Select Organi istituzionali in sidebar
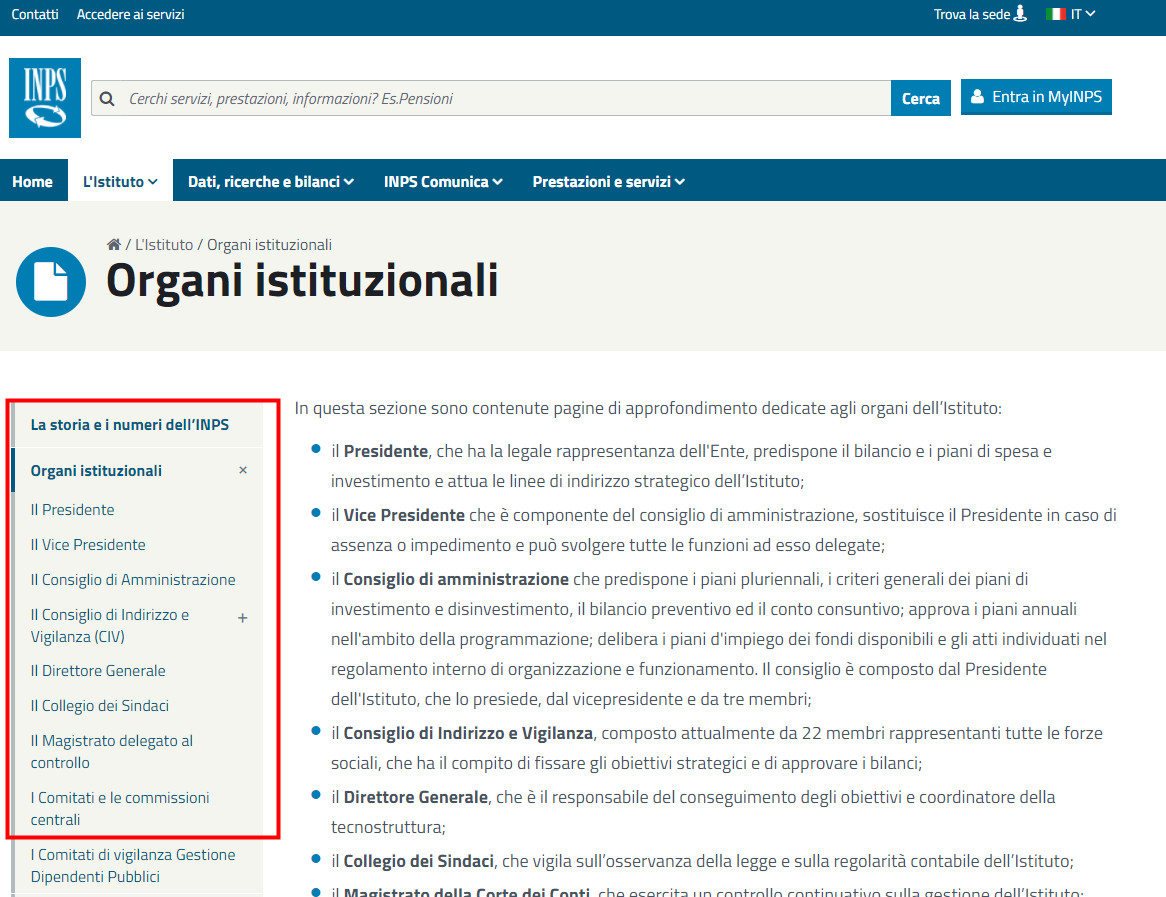Screen dimensions: 1166x897 pos(96,471)
